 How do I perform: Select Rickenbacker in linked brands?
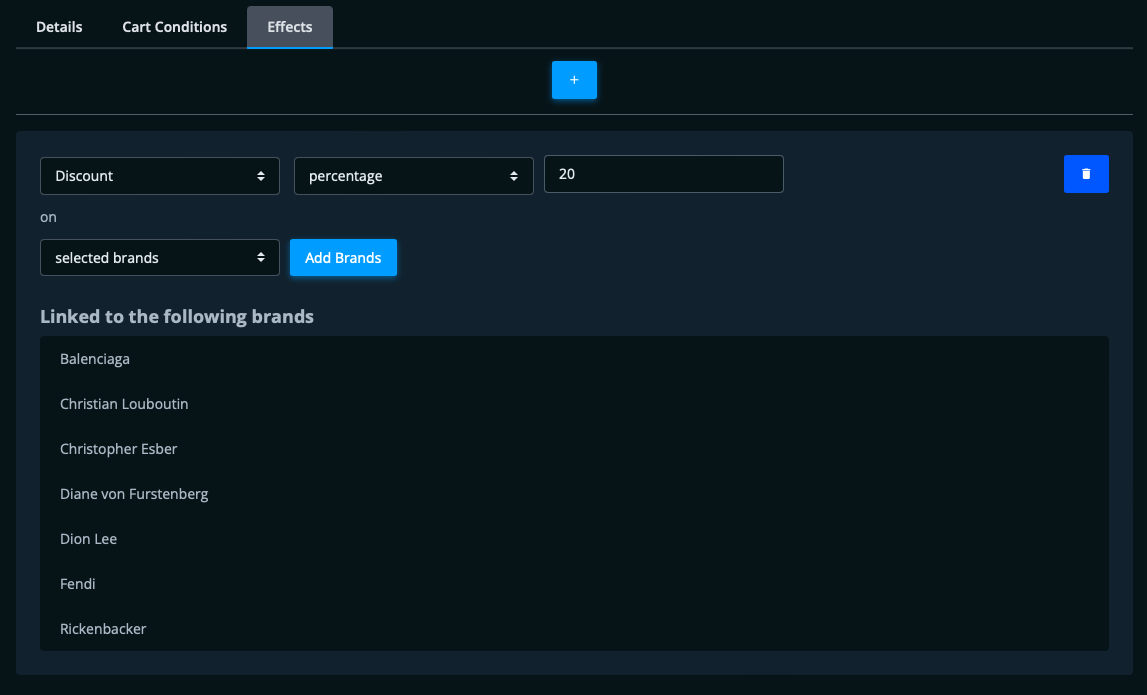click(103, 629)
